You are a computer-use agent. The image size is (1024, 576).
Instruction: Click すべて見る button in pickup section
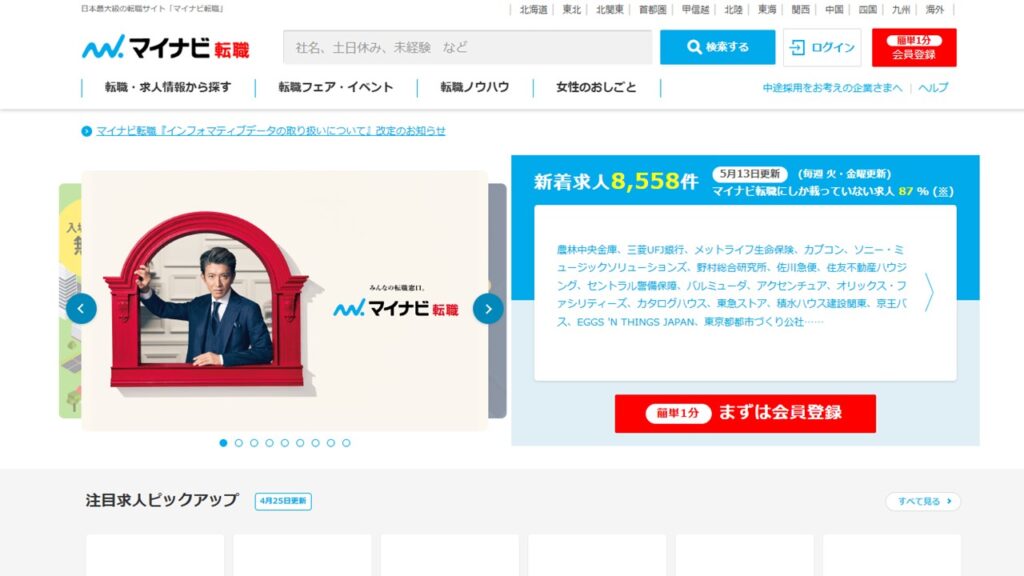tap(923, 502)
